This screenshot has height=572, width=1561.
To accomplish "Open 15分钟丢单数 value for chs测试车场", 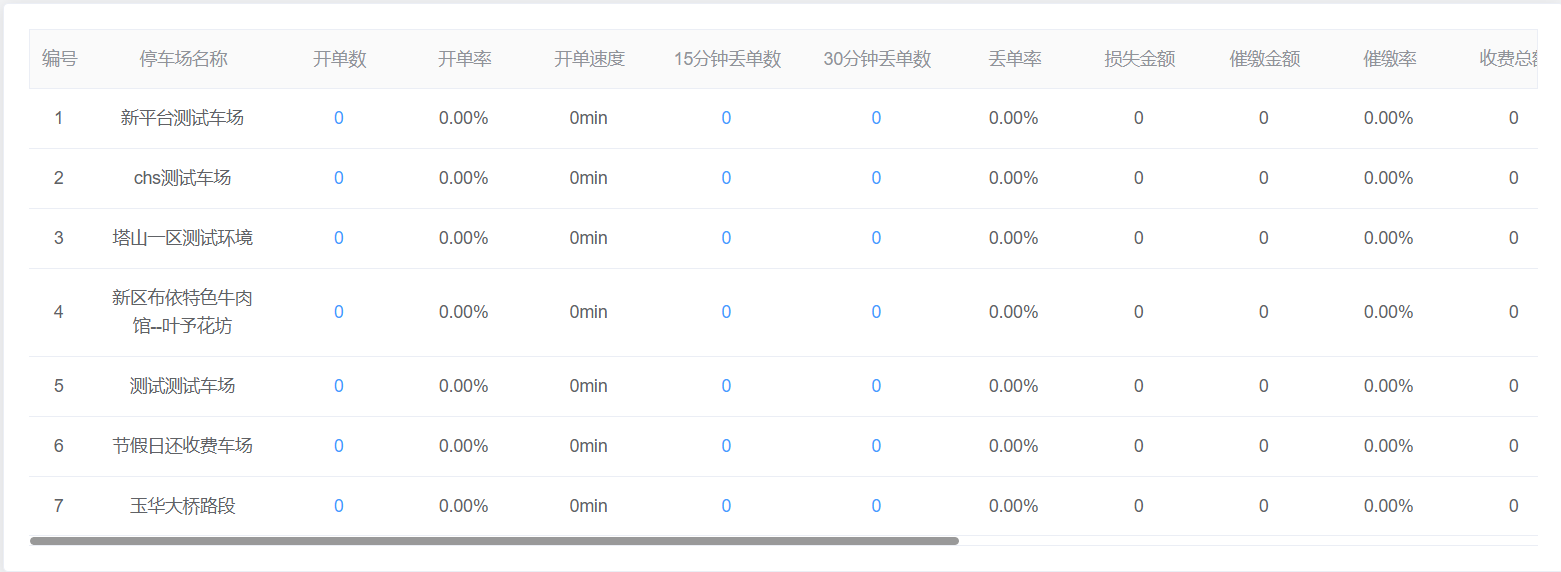I will (726, 178).
